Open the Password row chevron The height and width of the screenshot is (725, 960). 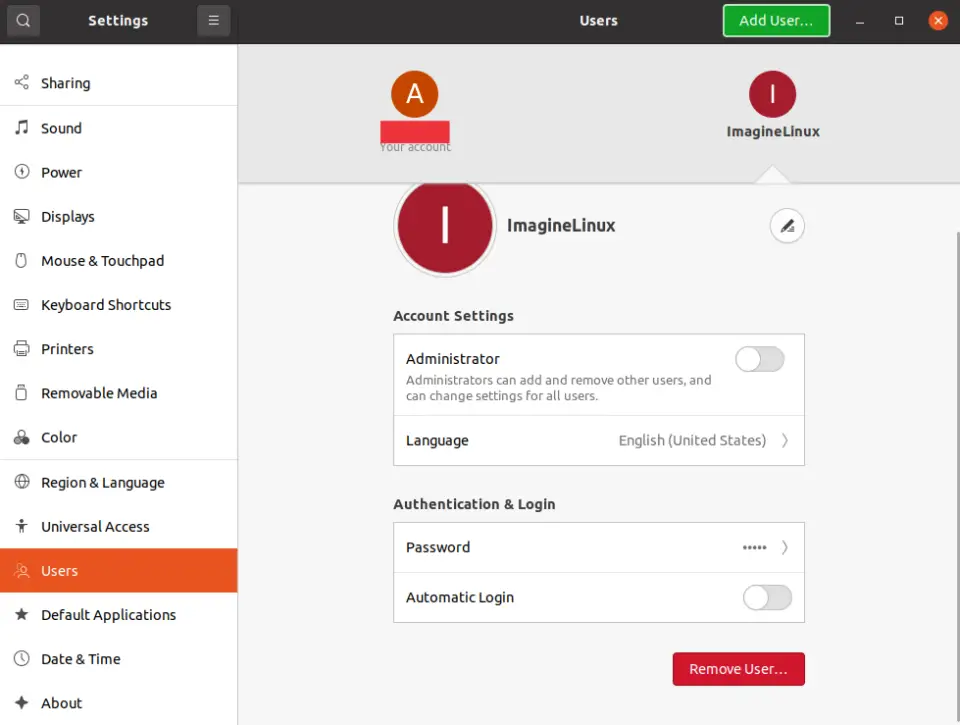pyautogui.click(x=785, y=548)
